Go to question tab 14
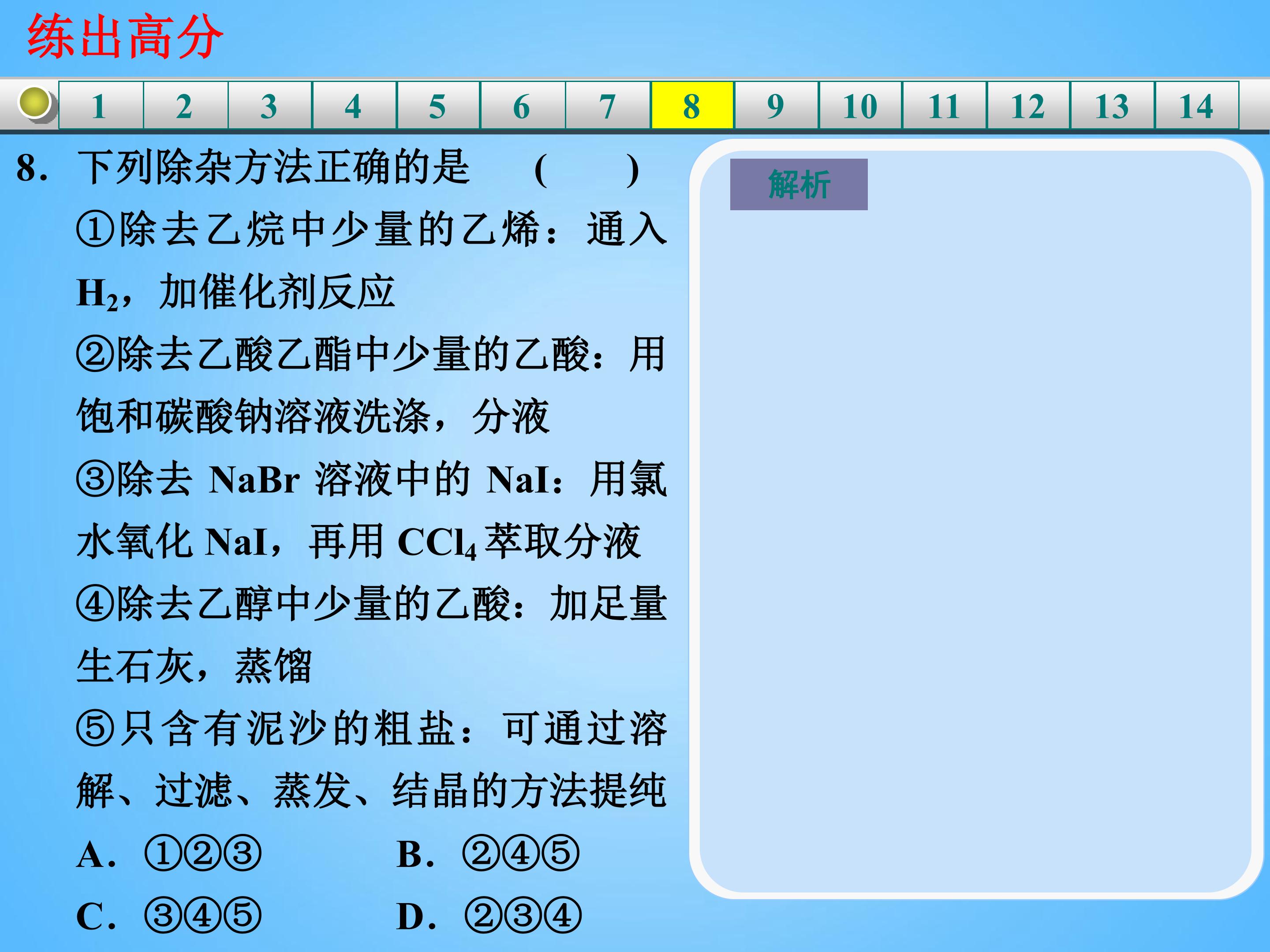Viewport: 1270px width, 952px height. point(1197,106)
